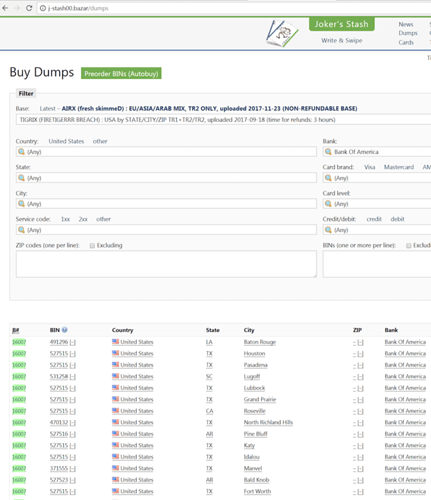Click the US flag in the Lugoff row
This screenshot has height=500, width=431.
(x=115, y=376)
